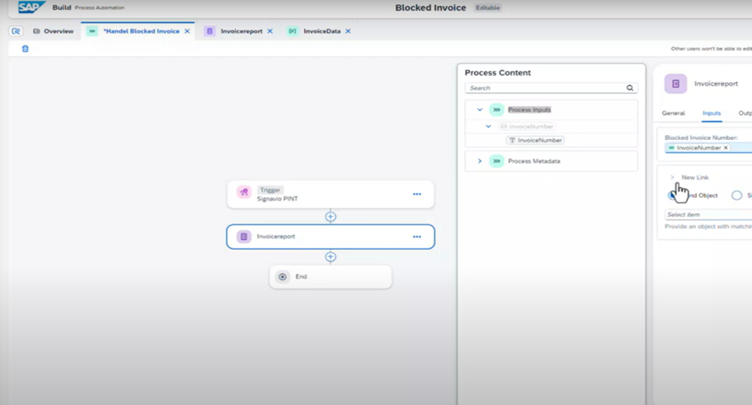The height and width of the screenshot is (405, 752).
Task: Close the InvoiceData tab
Action: (349, 31)
